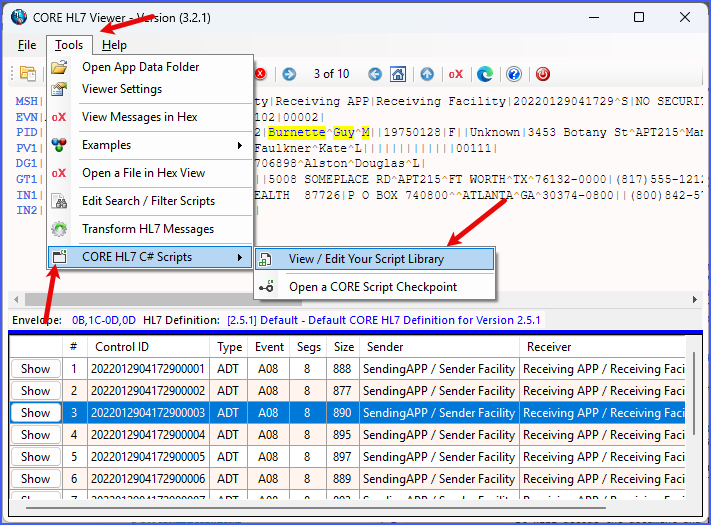Click the Receiver column header

tap(602, 347)
